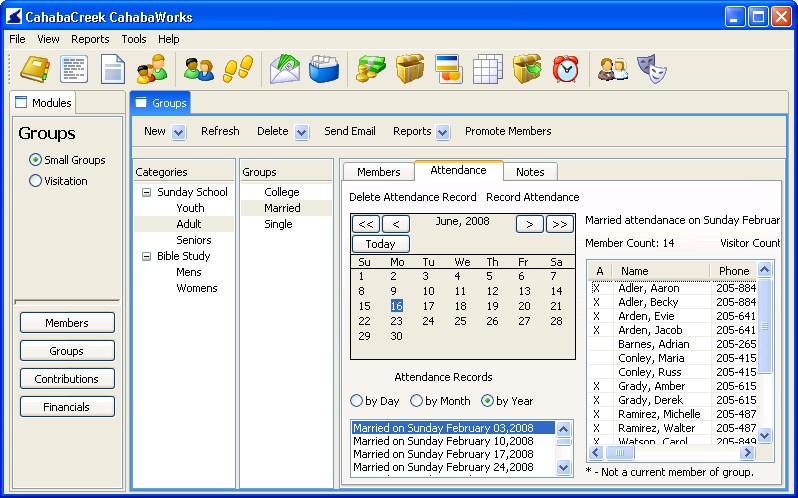
Task: Click the red alarm clock icon
Action: click(x=566, y=68)
